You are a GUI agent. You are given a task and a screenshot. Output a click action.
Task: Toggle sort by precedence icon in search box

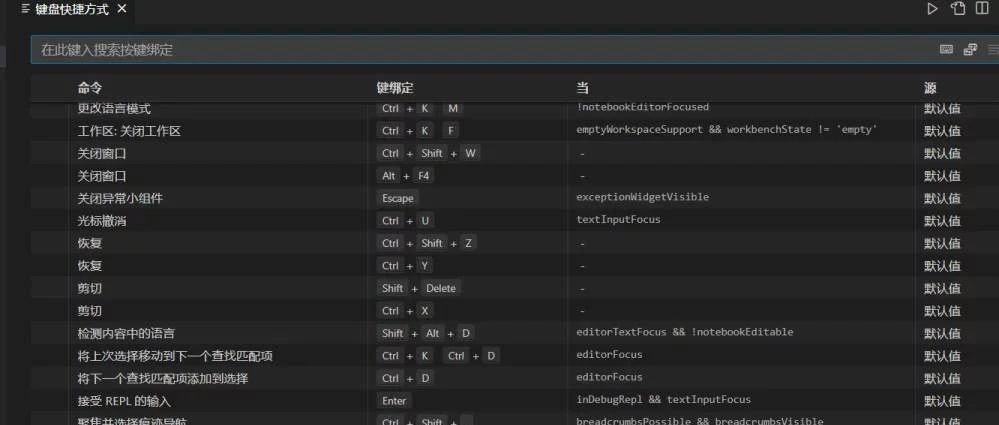[970, 50]
